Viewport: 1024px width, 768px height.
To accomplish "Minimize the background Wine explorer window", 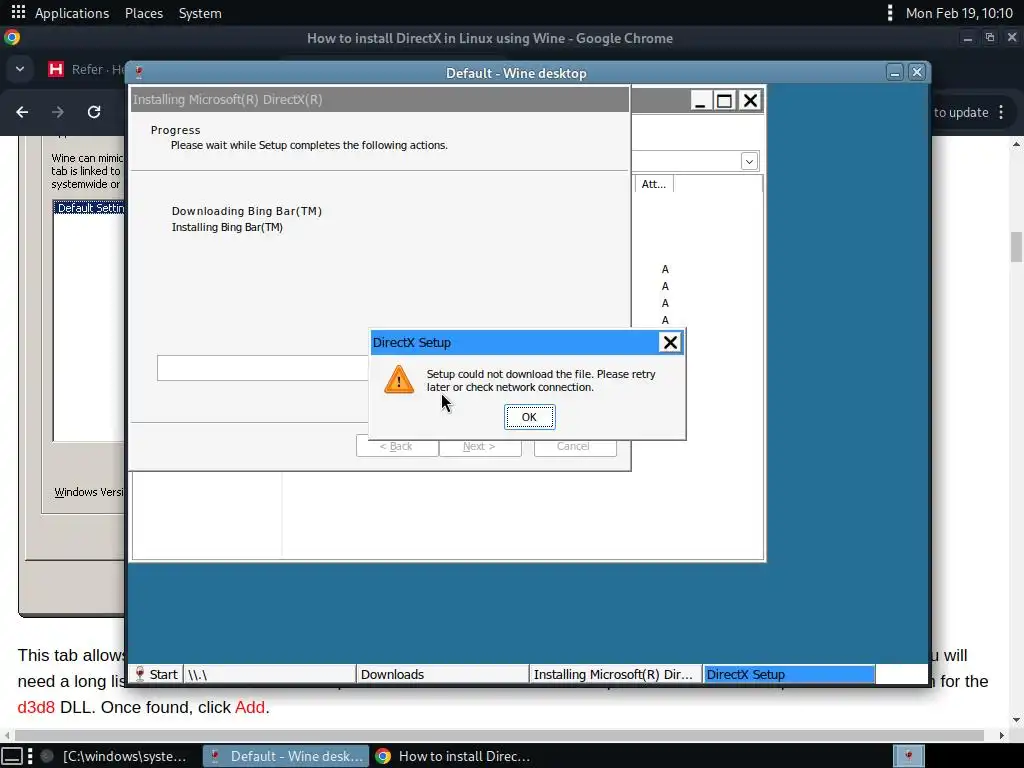I will pos(700,101).
